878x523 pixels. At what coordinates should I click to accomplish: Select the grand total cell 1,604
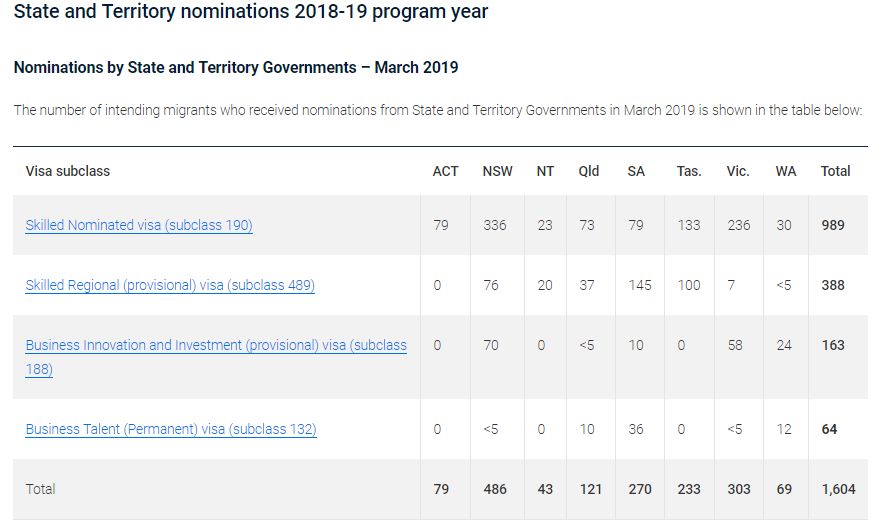click(838, 489)
